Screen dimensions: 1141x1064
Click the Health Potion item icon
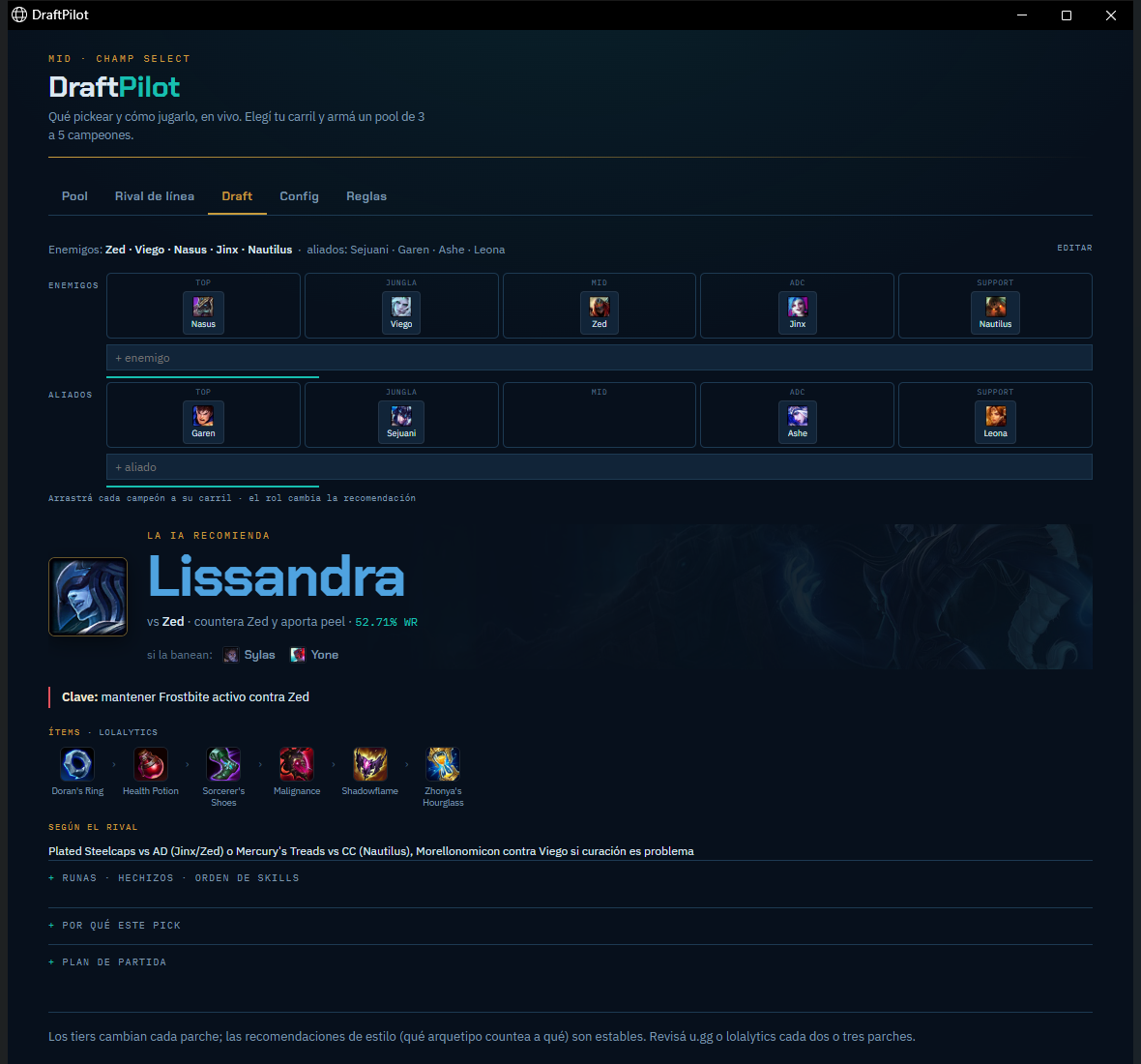tap(151, 764)
